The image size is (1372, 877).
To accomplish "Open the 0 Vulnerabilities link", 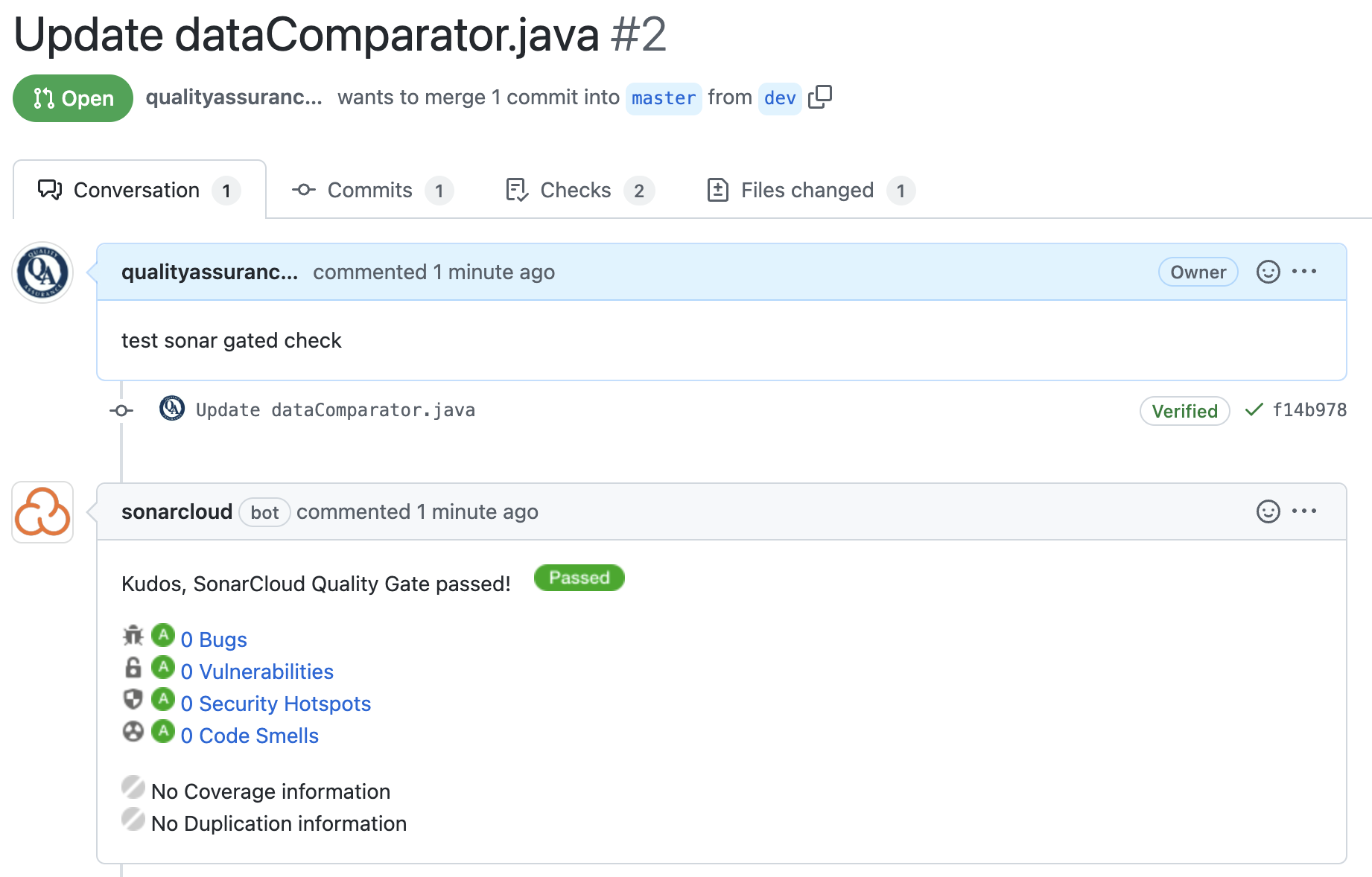I will pos(257,672).
